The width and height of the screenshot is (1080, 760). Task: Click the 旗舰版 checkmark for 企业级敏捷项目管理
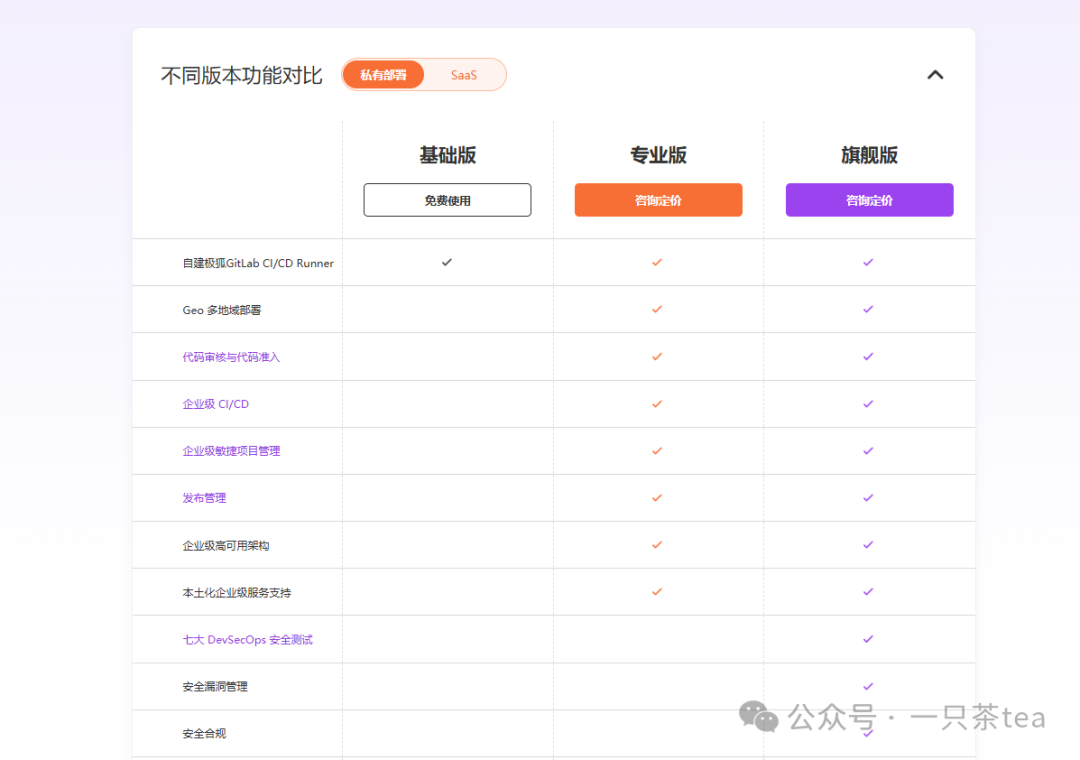point(868,451)
